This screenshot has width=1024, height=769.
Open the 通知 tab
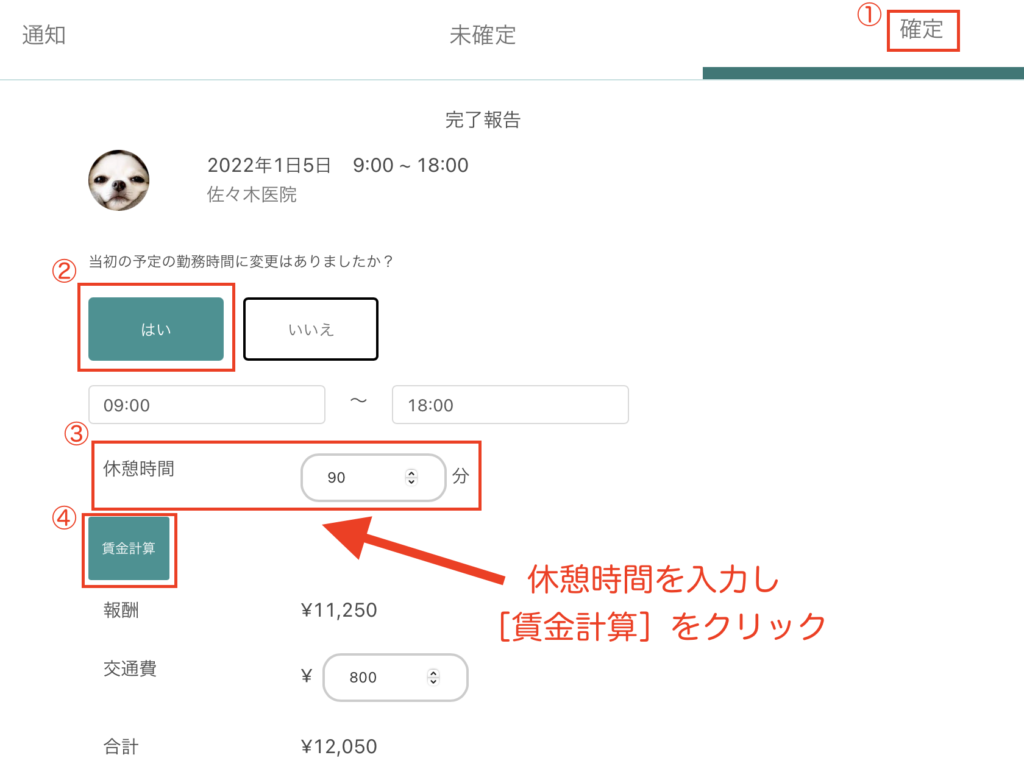(44, 35)
